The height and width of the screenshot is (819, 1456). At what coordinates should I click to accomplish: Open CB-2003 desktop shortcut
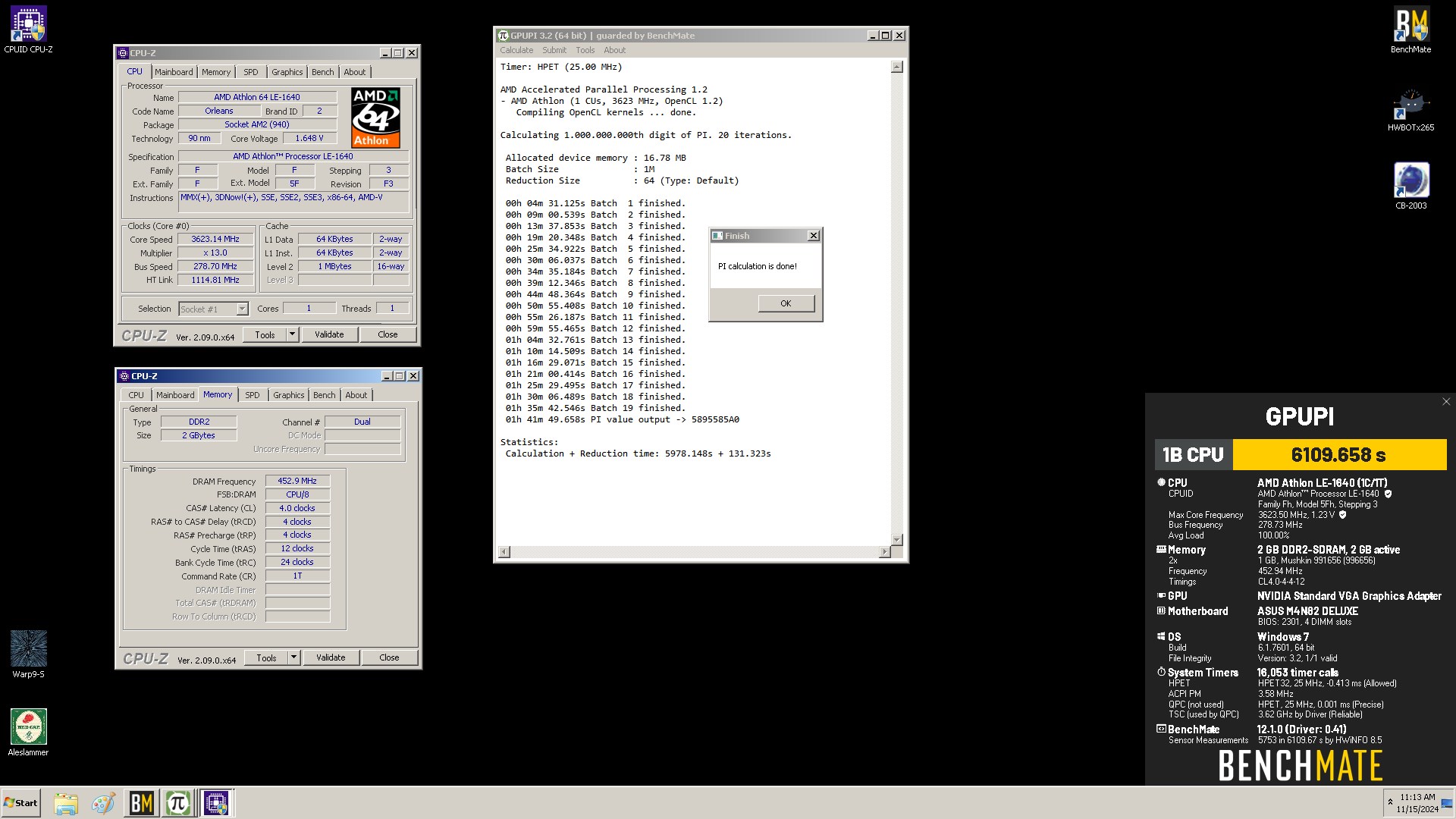click(x=1410, y=186)
